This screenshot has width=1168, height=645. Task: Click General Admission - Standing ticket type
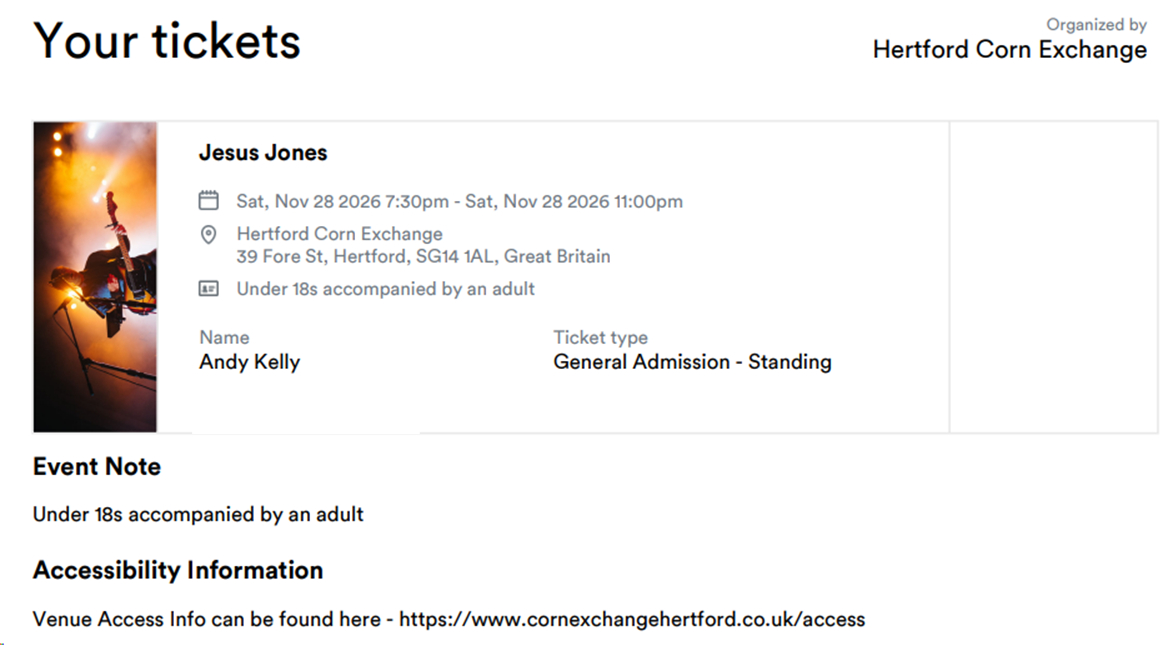[x=692, y=362]
